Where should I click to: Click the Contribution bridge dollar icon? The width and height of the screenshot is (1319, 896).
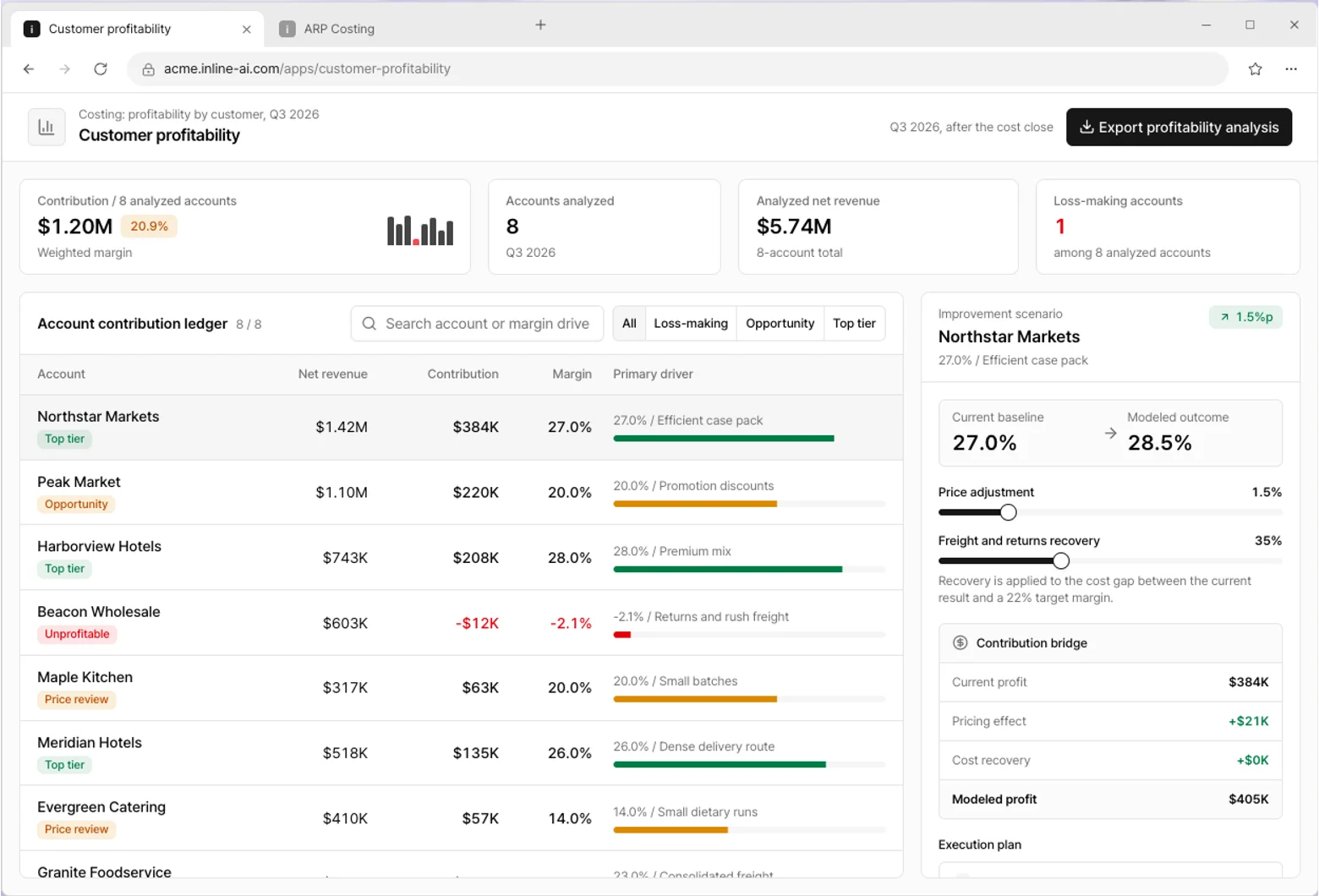tap(960, 642)
